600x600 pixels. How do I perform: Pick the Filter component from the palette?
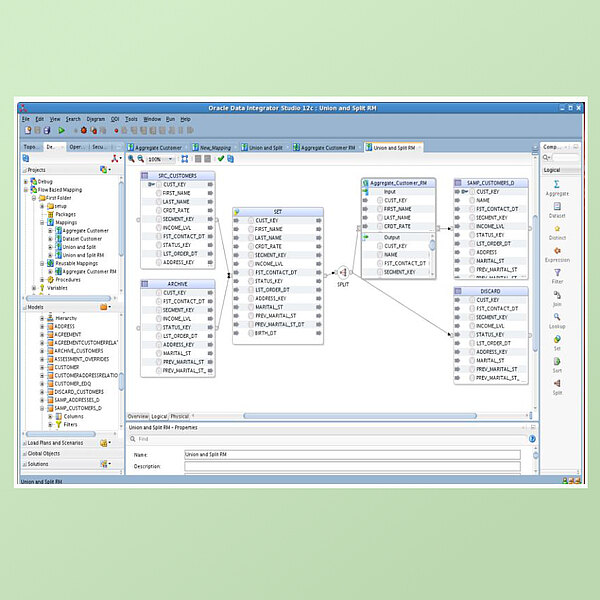pyautogui.click(x=557, y=272)
